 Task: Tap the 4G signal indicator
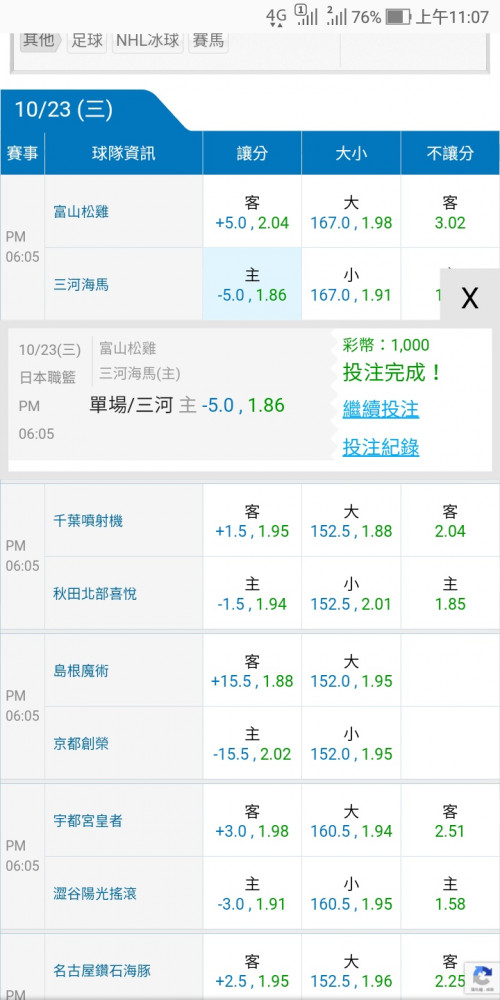(277, 17)
